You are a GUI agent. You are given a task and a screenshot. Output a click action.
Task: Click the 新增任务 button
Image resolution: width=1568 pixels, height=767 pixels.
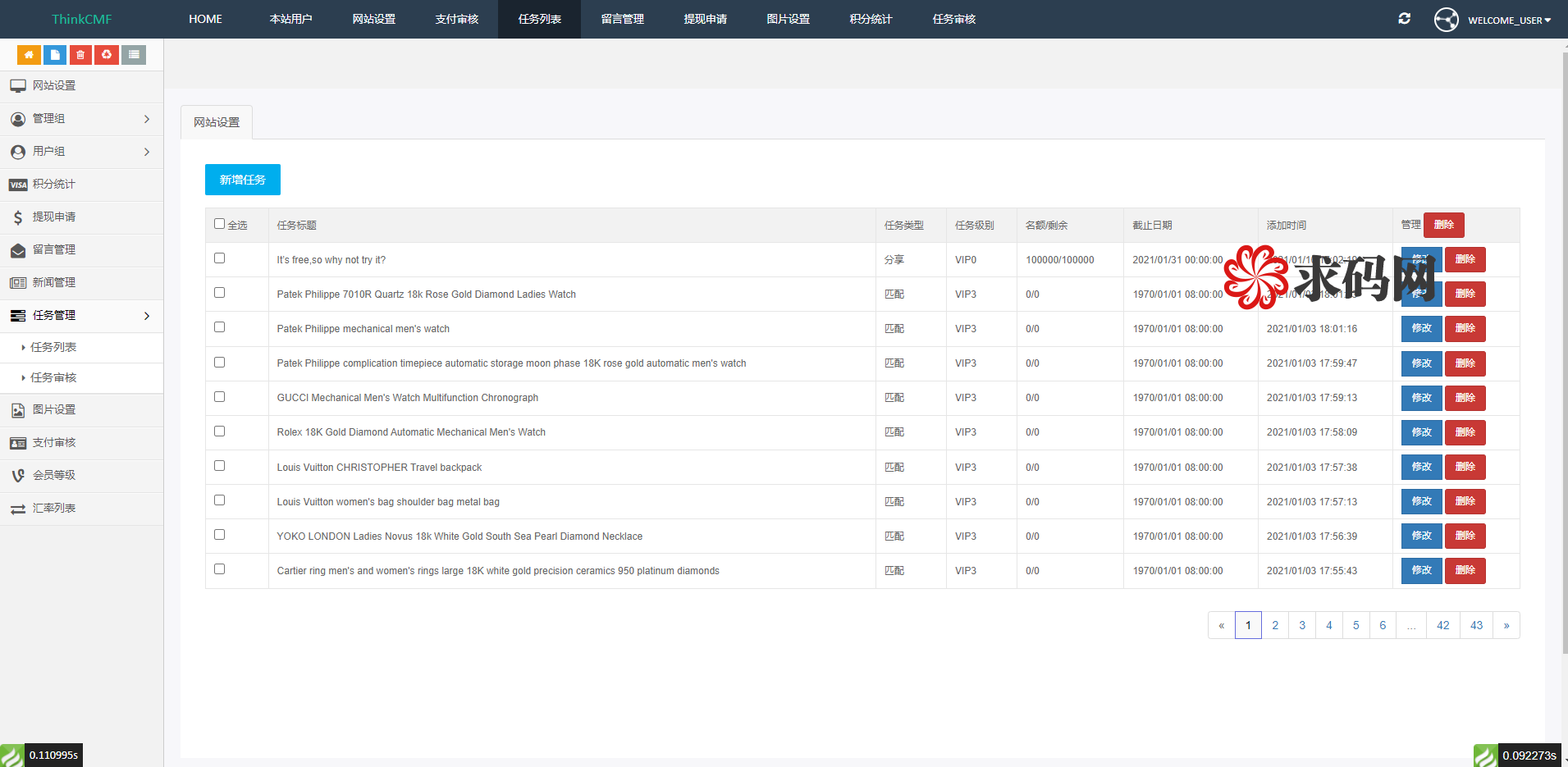243,180
